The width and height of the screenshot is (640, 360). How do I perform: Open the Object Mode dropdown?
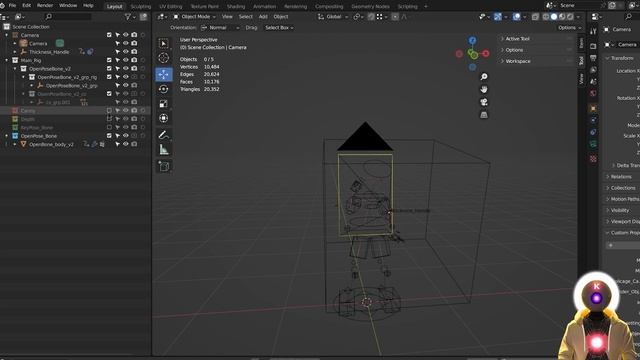coord(194,17)
